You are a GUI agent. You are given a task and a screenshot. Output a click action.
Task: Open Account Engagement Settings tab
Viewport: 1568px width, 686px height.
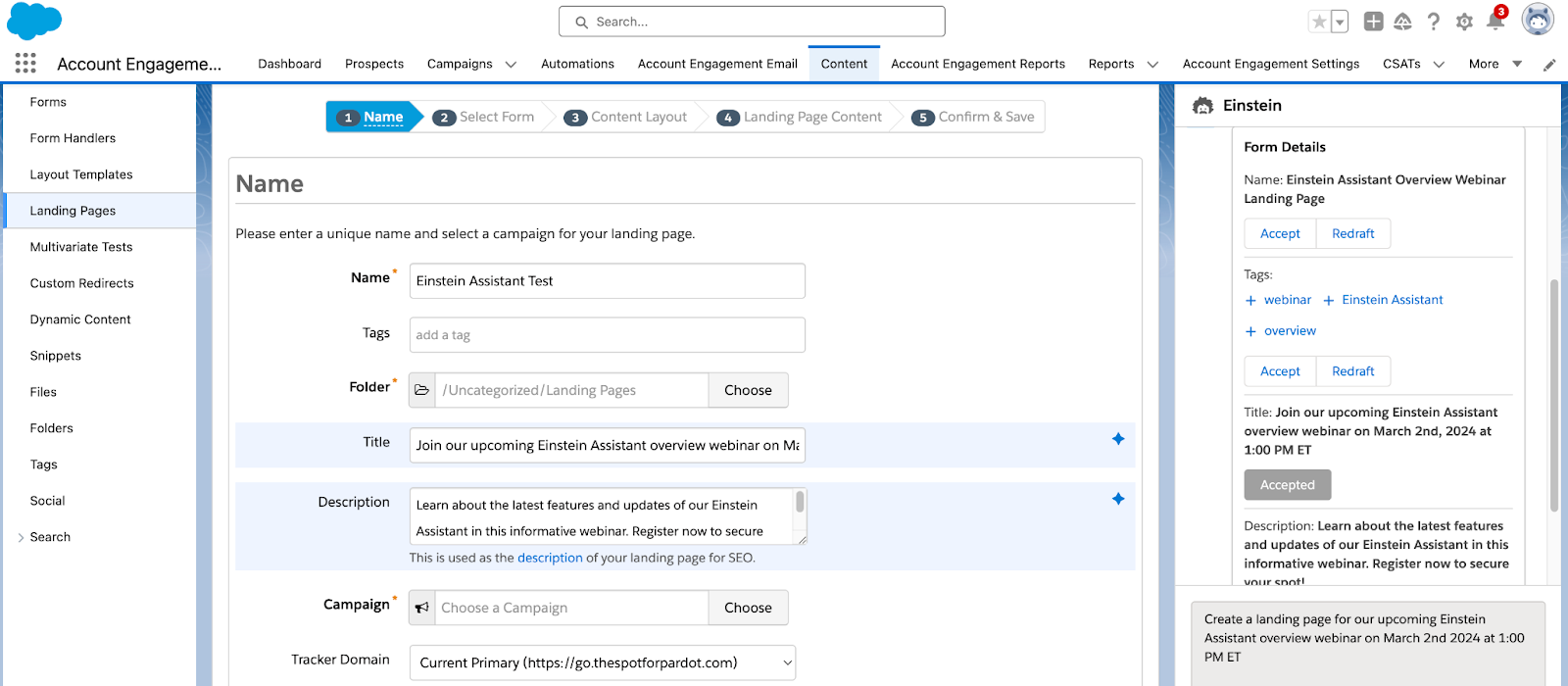pyautogui.click(x=1271, y=64)
